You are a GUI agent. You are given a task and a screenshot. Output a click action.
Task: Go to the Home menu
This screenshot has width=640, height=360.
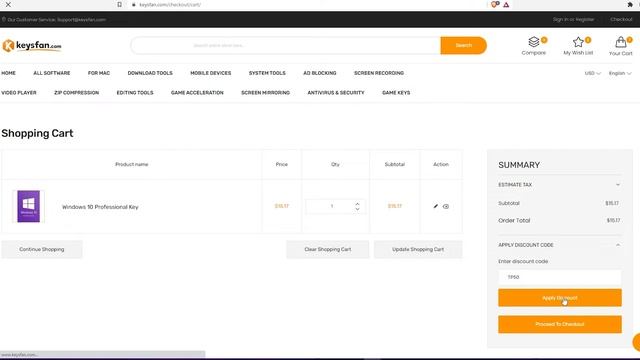tap(9, 73)
